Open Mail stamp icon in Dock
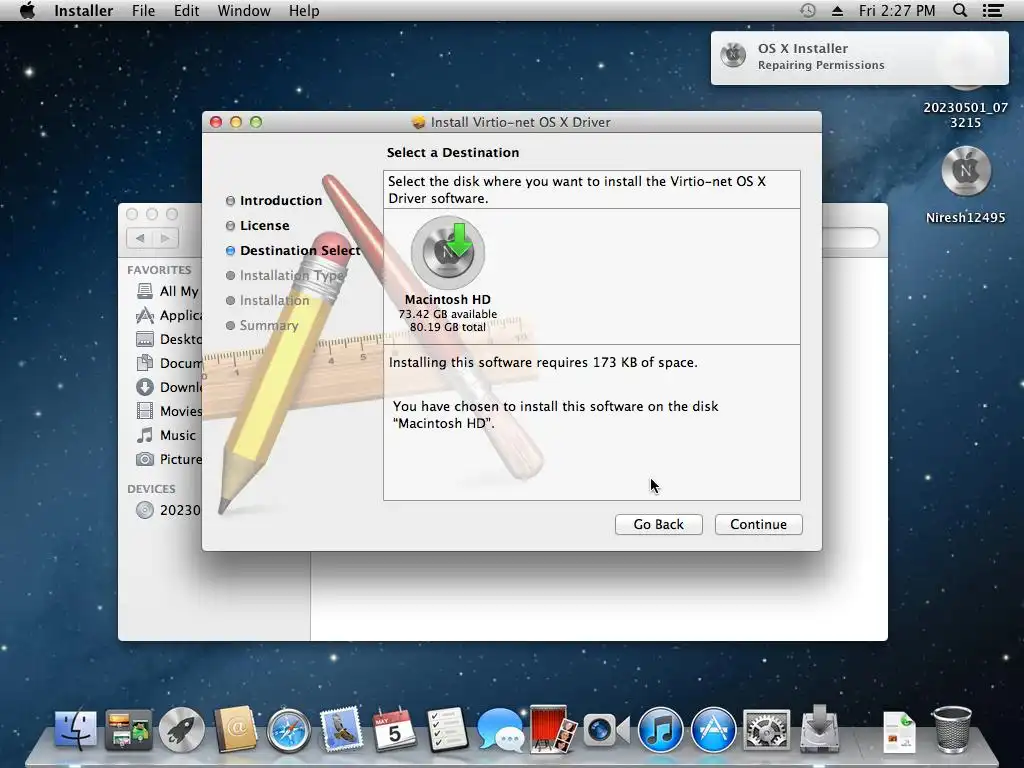Viewport: 1024px width, 768px height. (341, 729)
